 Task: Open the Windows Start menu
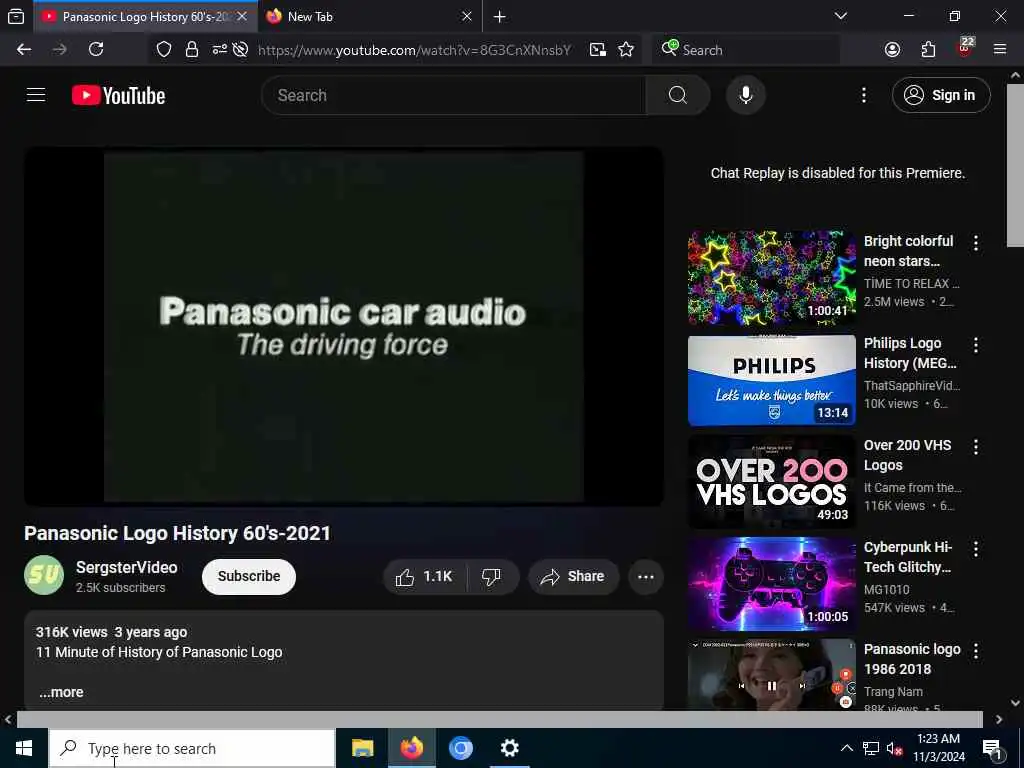[24, 748]
